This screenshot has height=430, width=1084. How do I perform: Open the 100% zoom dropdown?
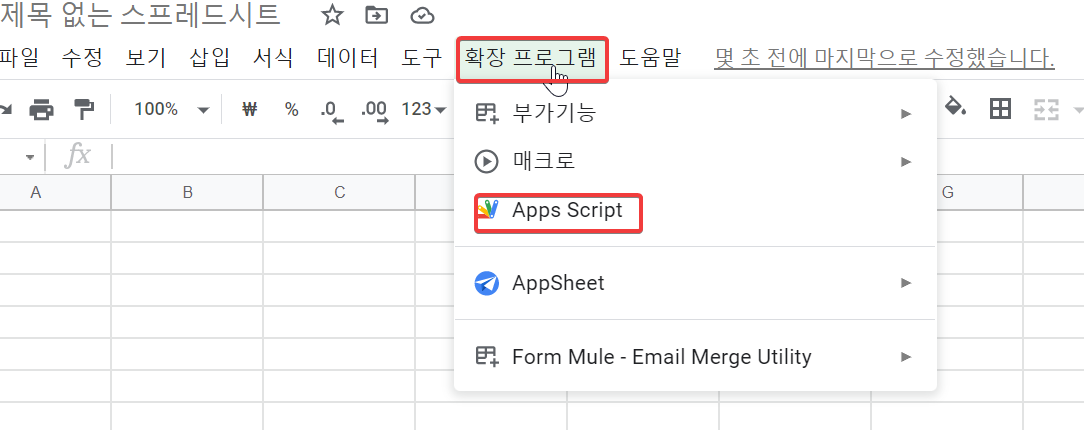[171, 109]
